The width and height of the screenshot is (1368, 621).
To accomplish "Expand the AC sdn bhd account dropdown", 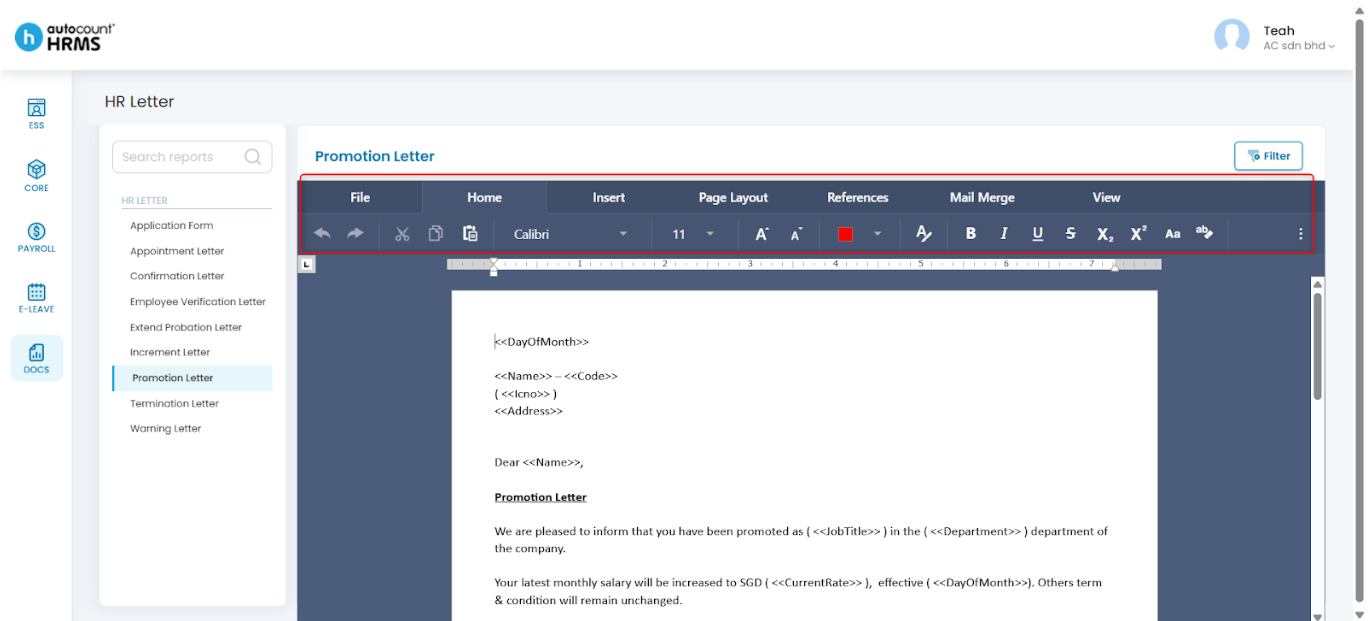I will tap(1299, 46).
